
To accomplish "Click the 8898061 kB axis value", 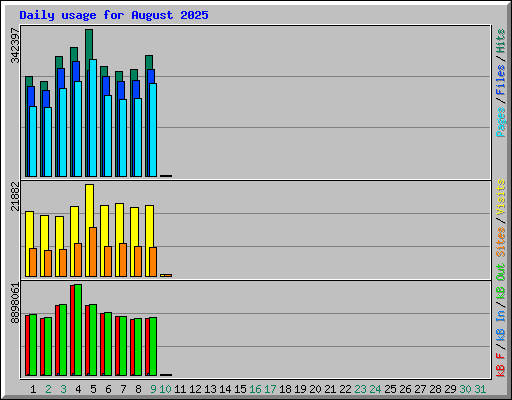I will pos(15,303).
